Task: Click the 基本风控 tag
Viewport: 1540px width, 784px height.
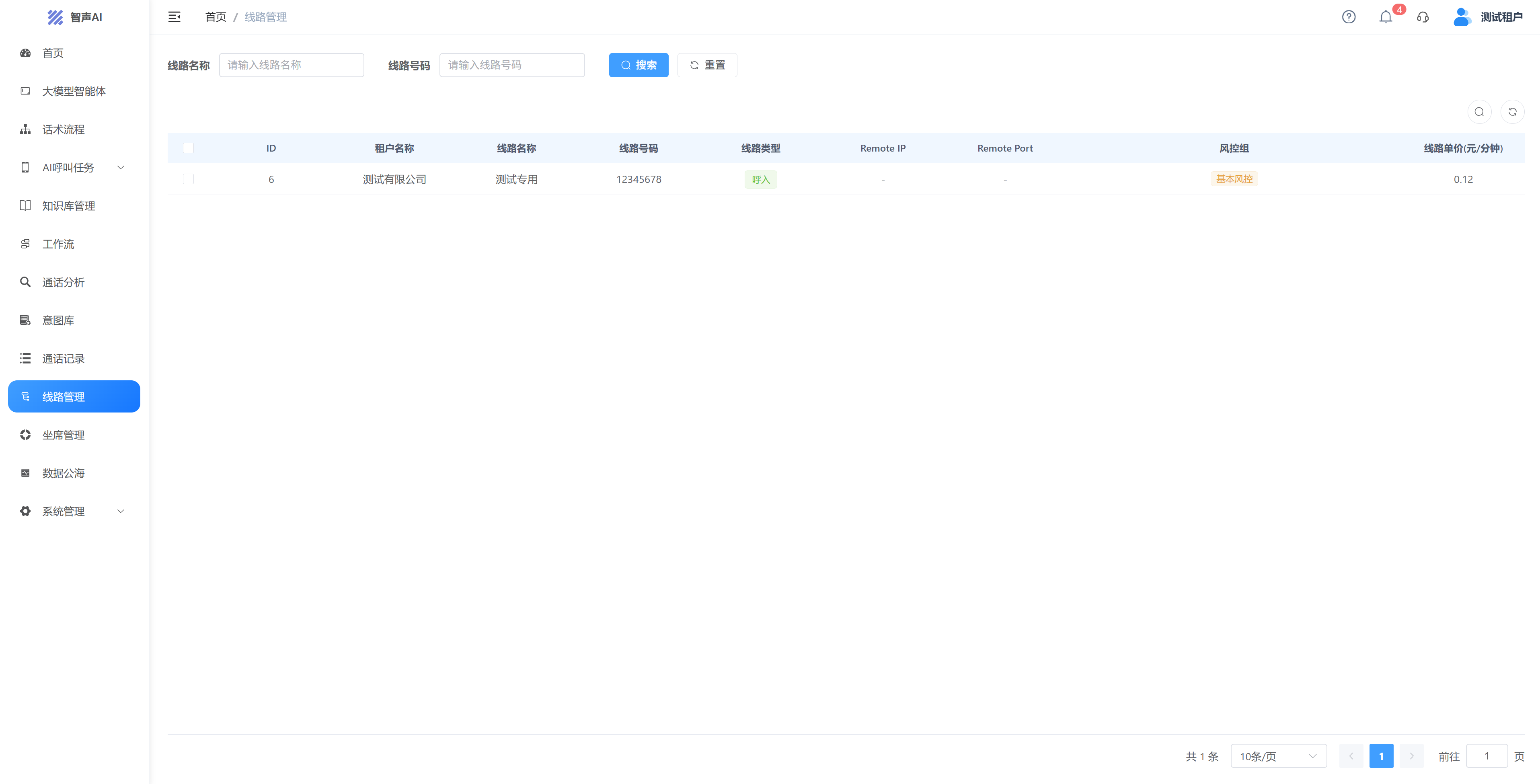Action: point(1234,179)
